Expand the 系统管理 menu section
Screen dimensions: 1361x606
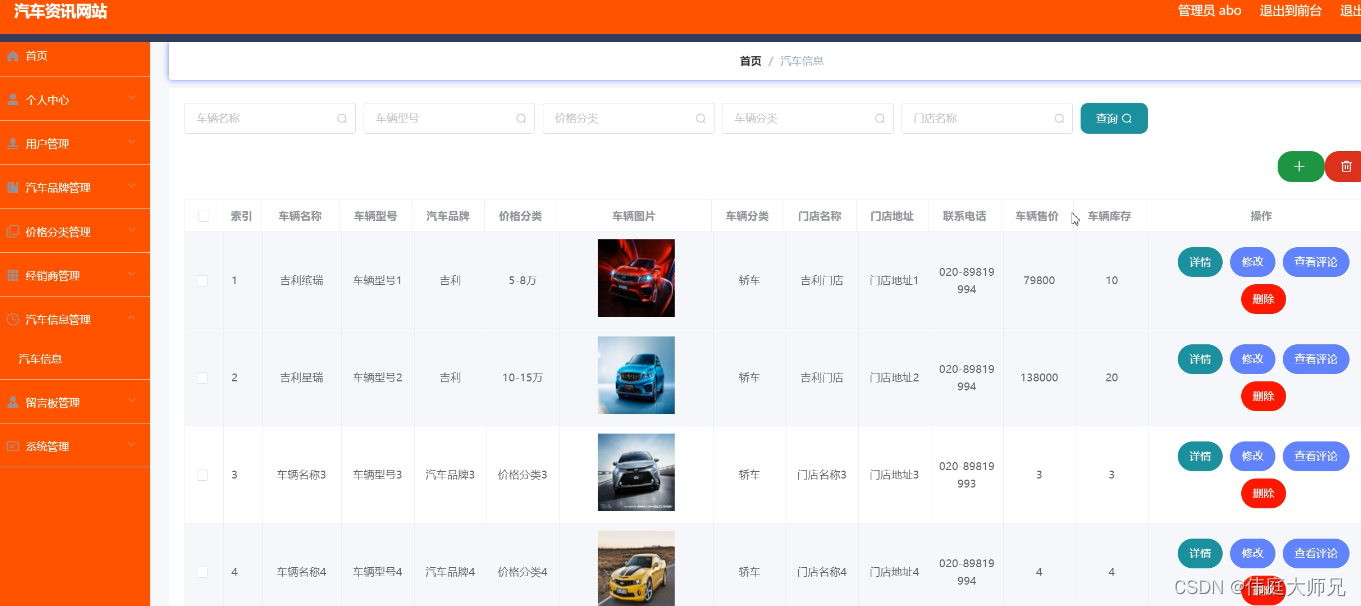(75, 445)
